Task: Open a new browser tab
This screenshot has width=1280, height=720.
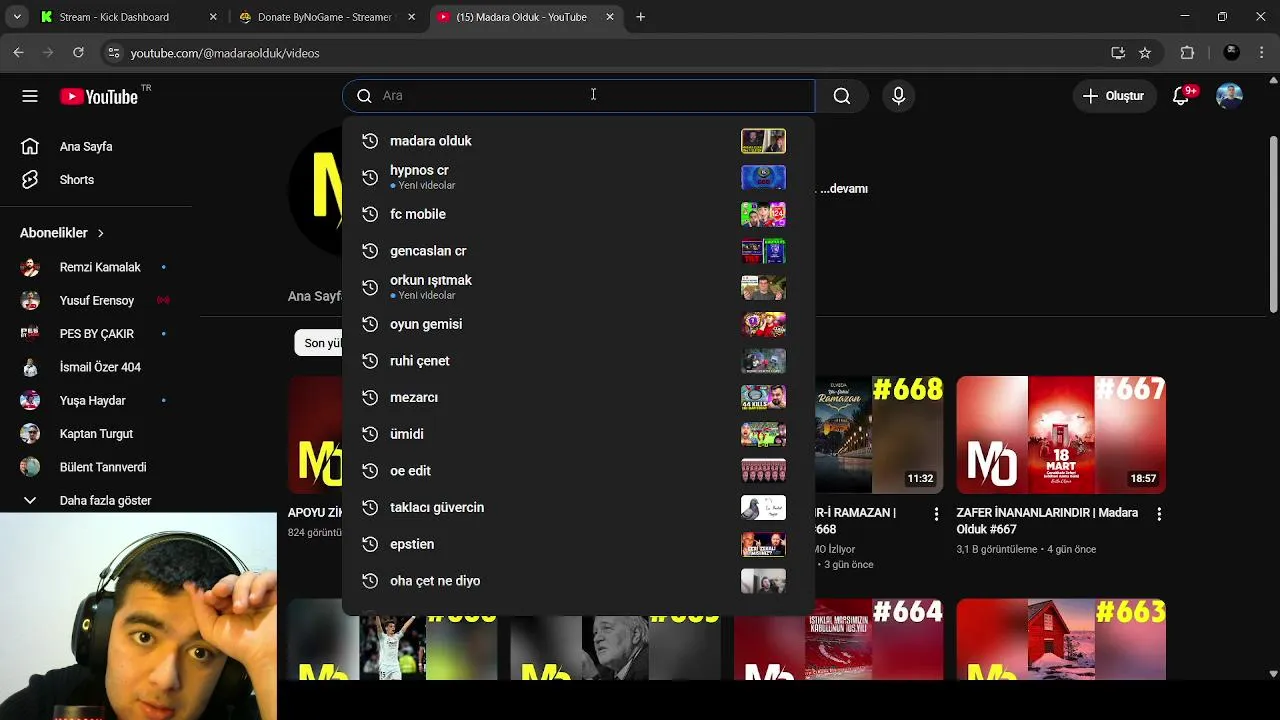Action: [x=641, y=17]
